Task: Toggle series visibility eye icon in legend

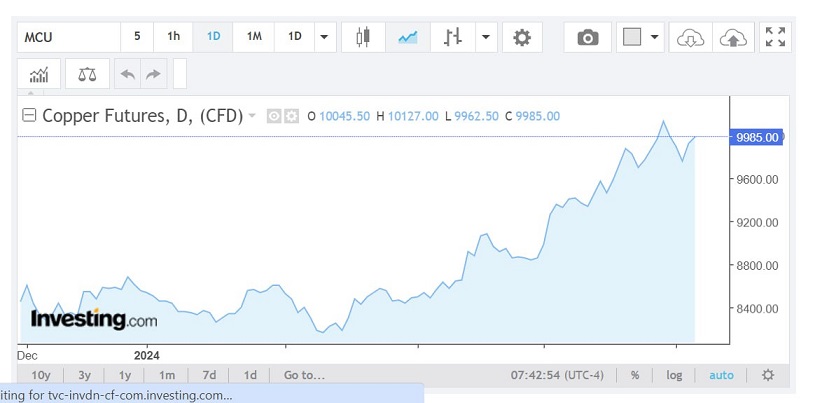Action: click(x=274, y=116)
